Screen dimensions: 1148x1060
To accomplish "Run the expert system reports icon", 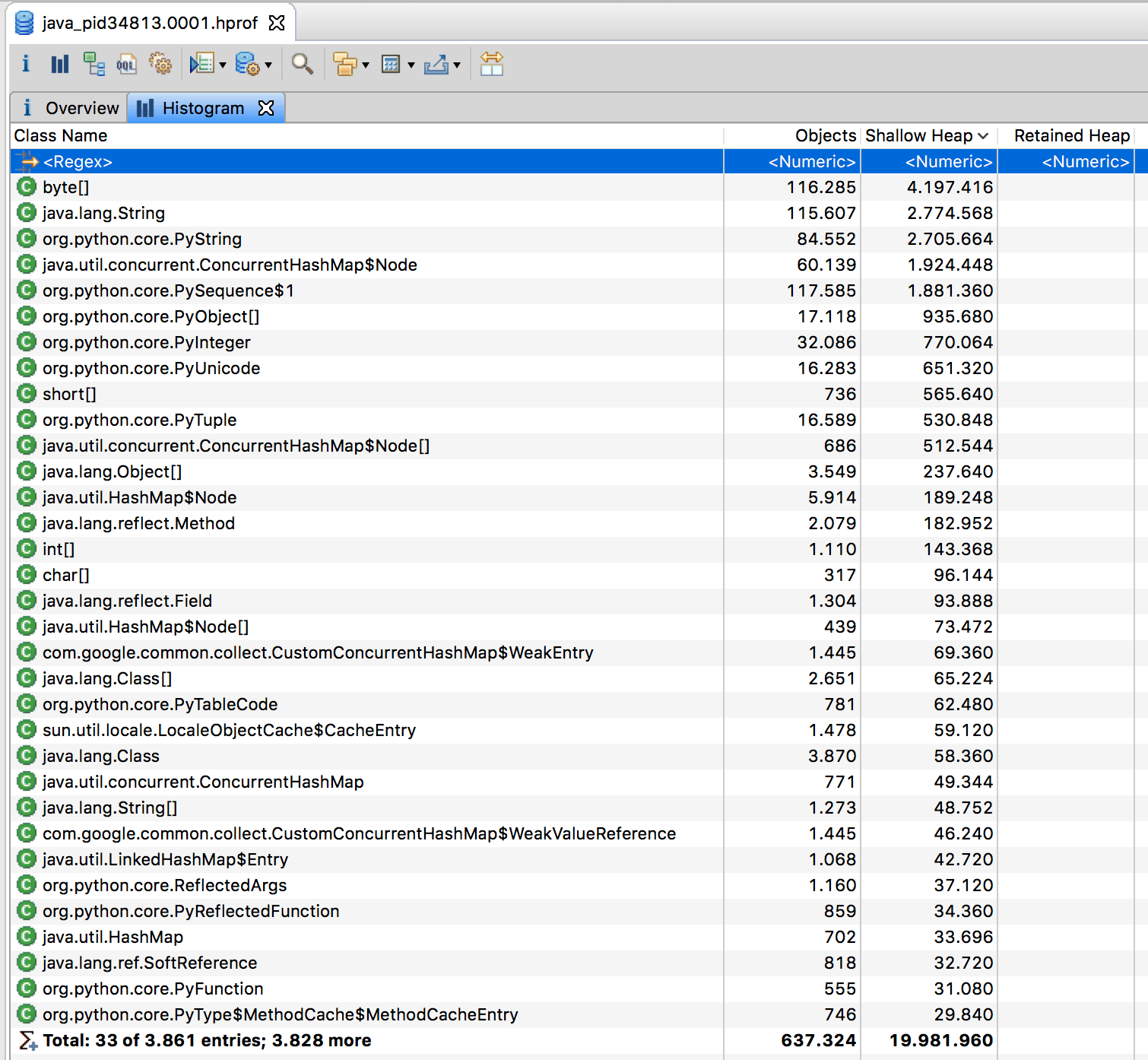I will tap(201, 64).
